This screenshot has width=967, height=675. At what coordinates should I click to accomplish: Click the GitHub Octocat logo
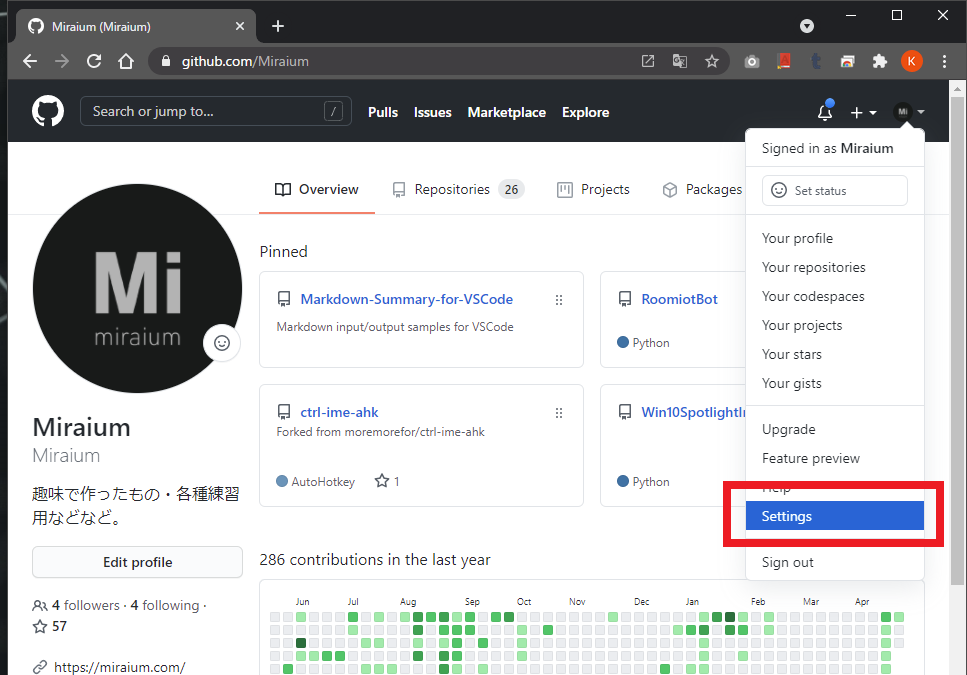point(47,112)
